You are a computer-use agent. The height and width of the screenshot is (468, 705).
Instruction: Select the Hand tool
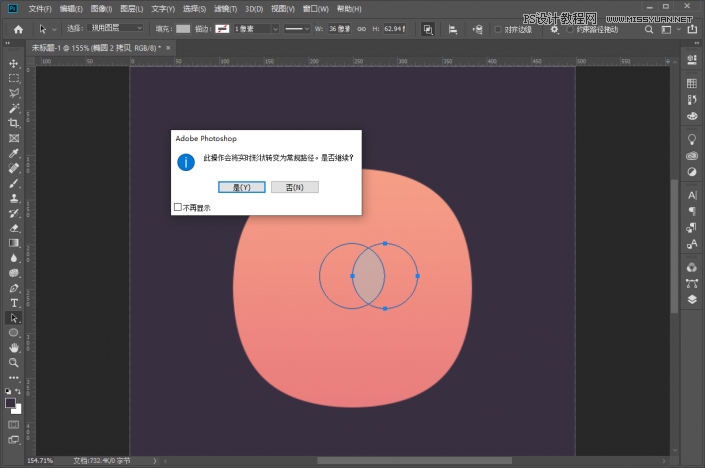click(14, 347)
